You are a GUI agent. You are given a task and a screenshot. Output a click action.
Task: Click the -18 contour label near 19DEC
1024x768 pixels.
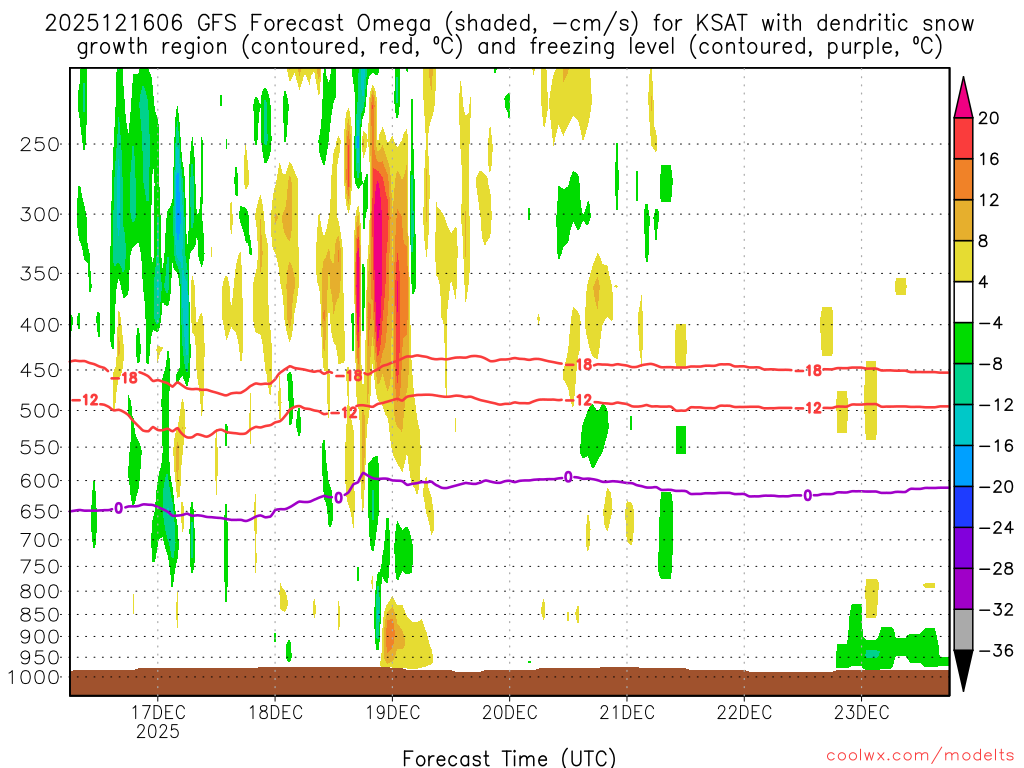(348, 376)
